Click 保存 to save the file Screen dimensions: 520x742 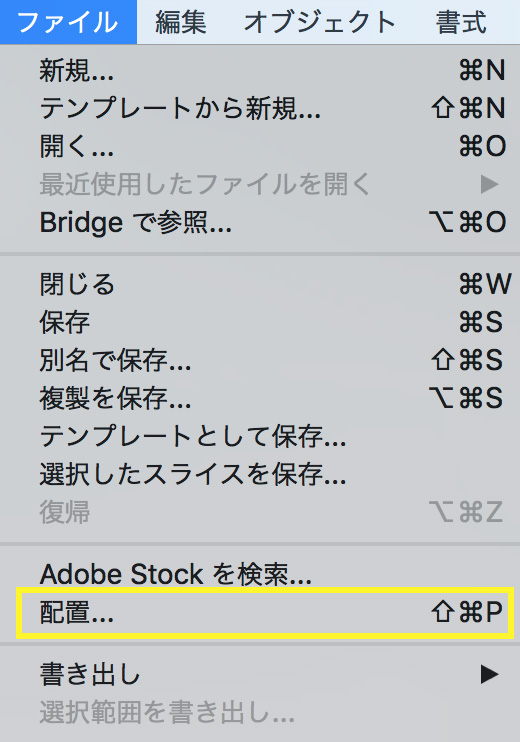coord(260,322)
